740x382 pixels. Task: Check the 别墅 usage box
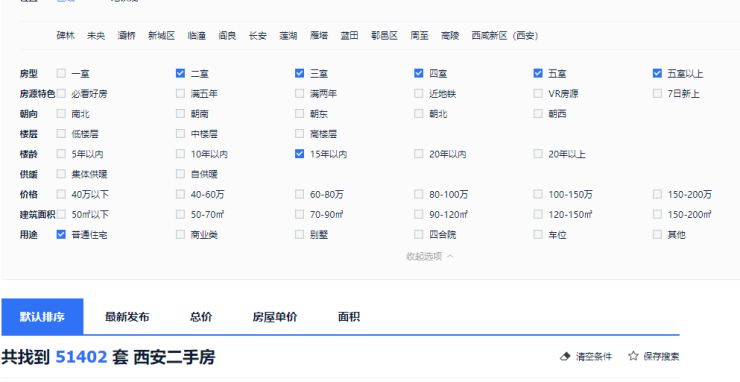click(x=299, y=234)
